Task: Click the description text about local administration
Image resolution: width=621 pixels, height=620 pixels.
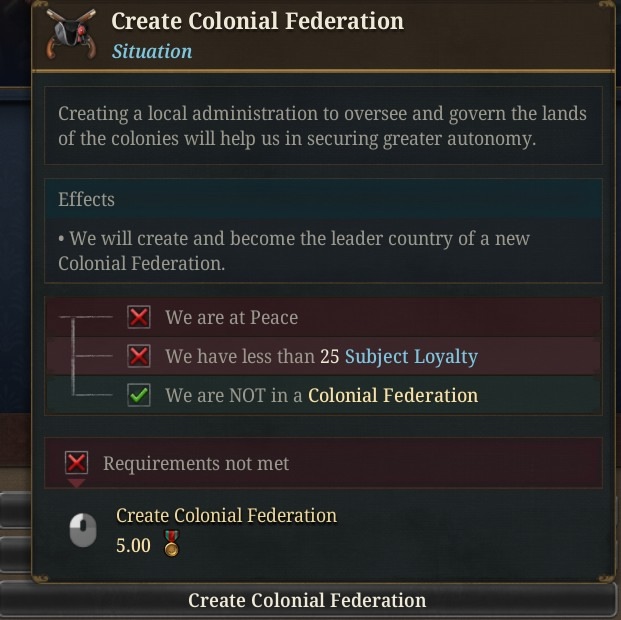Action: point(322,126)
